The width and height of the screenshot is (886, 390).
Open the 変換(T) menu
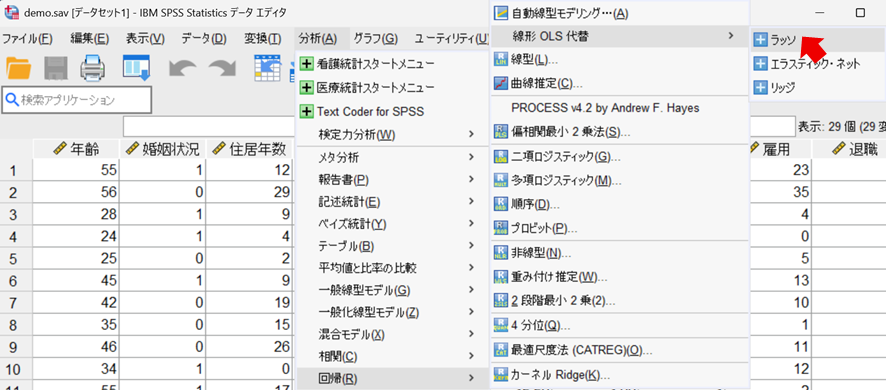pos(262,38)
